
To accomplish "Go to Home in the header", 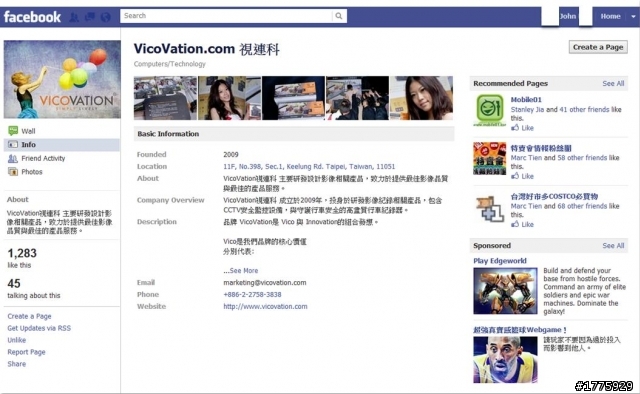I will coord(610,16).
